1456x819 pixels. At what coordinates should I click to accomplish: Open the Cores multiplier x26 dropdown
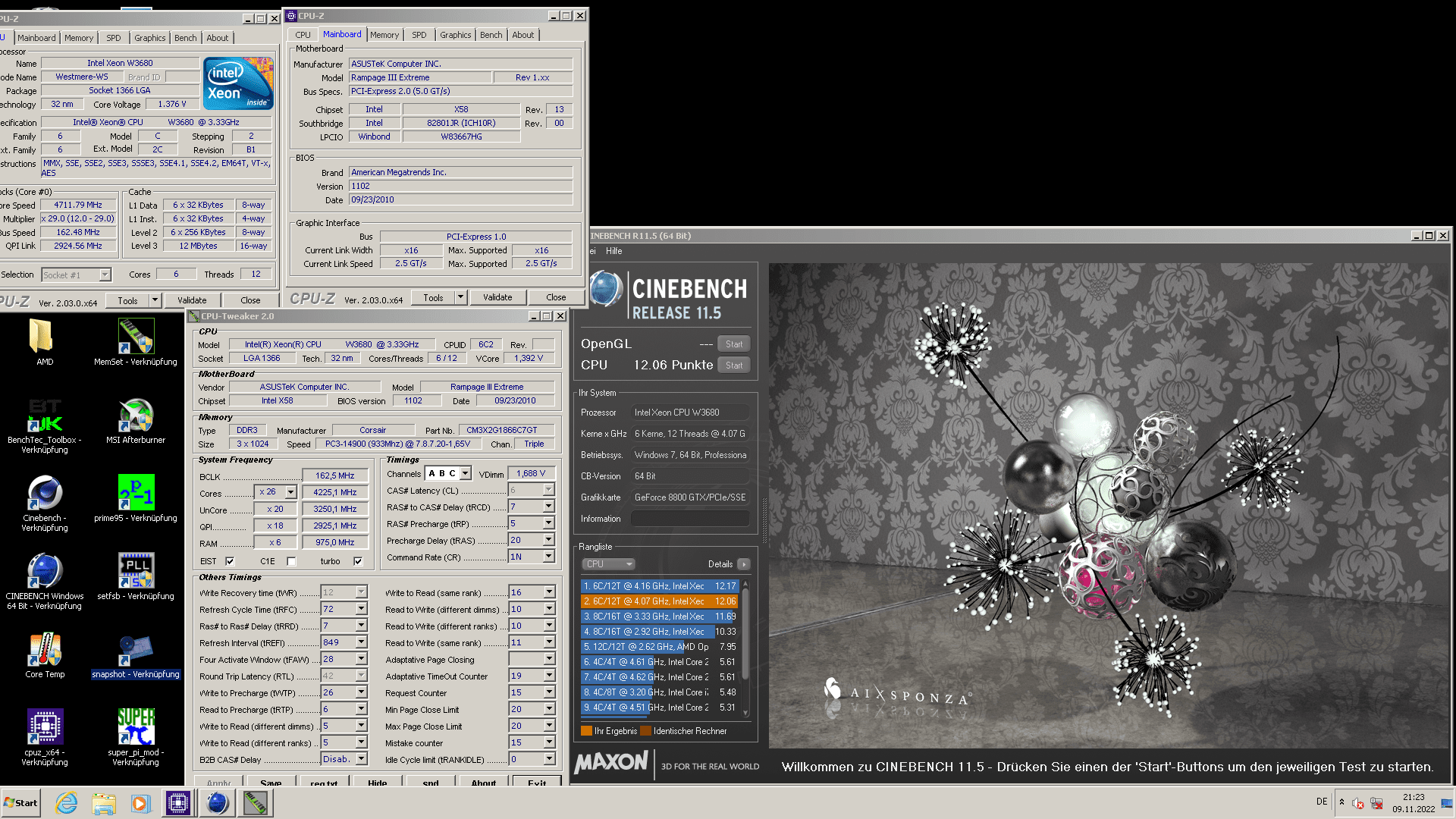tap(290, 492)
